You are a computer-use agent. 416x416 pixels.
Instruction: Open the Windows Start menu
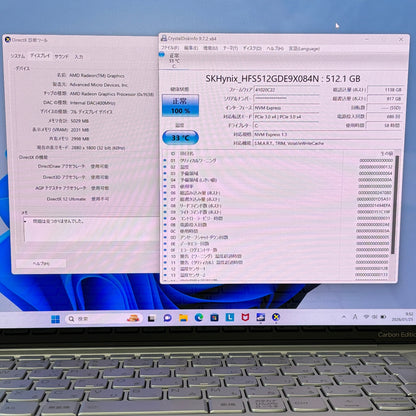[55, 319]
